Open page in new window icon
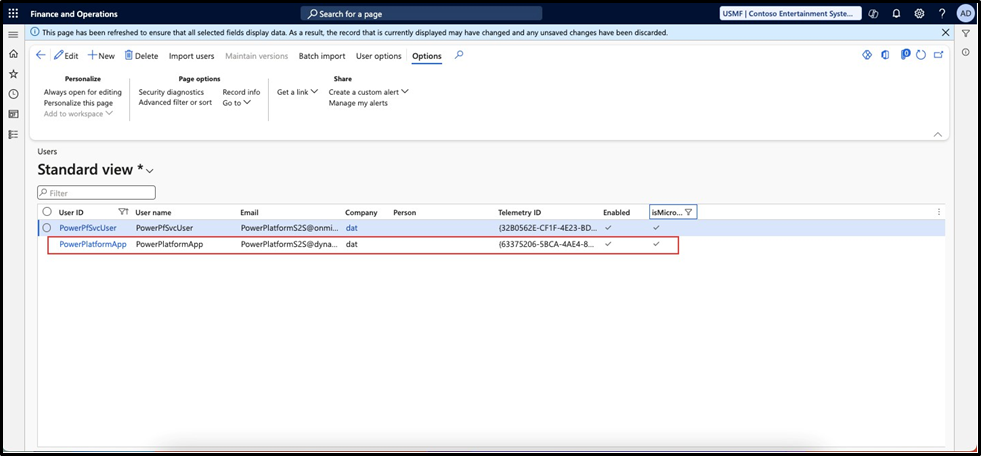The image size is (981, 456). 938,55
